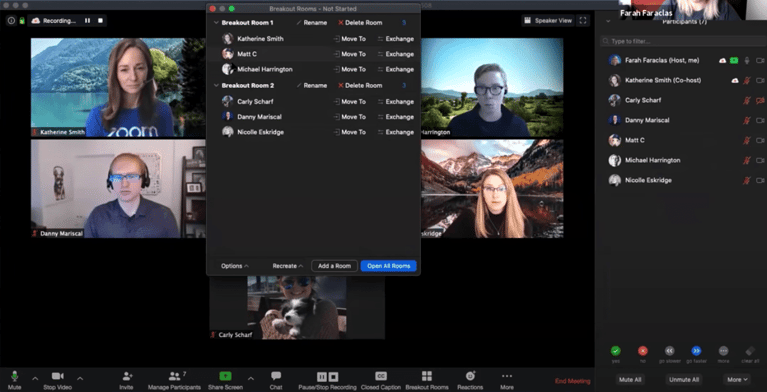Screen dimensions: 767x392
Task: Toggle Danny Mariscal's muted mic icon
Action: coord(746,120)
